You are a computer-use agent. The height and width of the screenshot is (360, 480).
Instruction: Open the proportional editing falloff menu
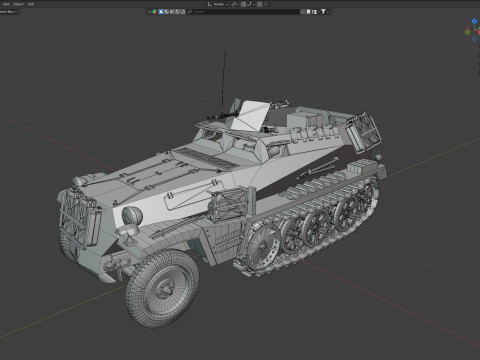(x=266, y=4)
